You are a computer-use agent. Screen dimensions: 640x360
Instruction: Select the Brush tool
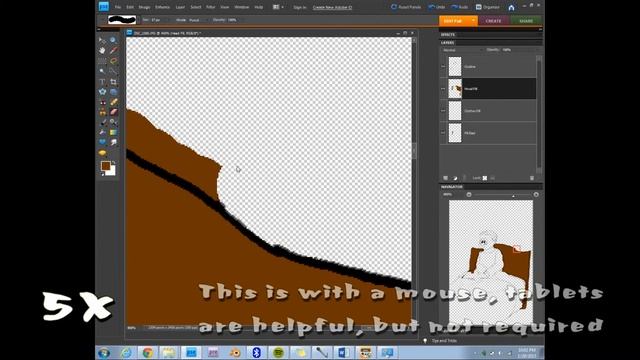click(x=102, y=122)
